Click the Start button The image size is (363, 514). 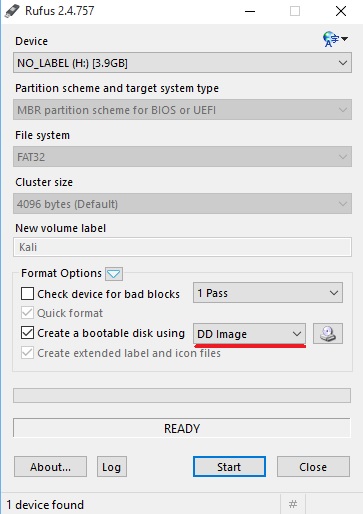click(229, 467)
